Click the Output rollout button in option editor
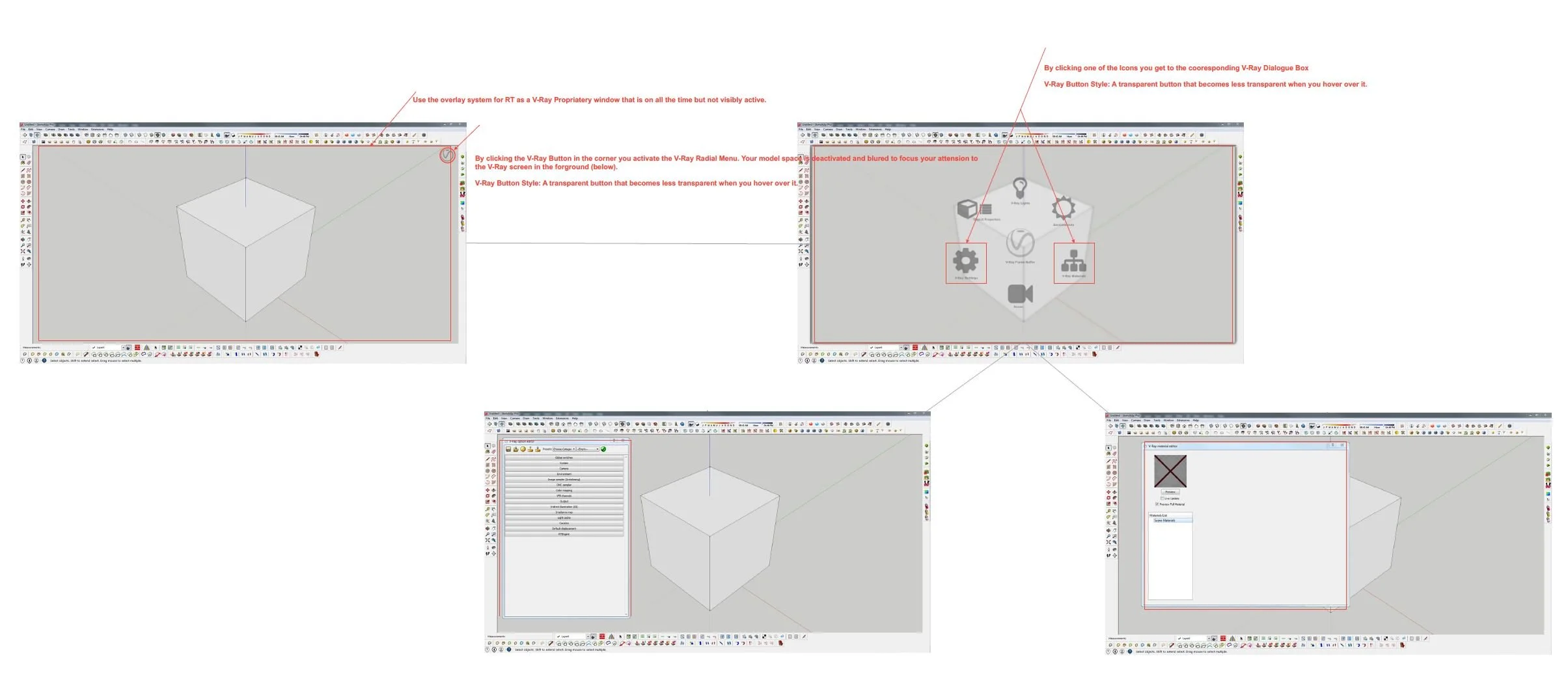Viewport: 1568px width, 699px height. coord(564,501)
